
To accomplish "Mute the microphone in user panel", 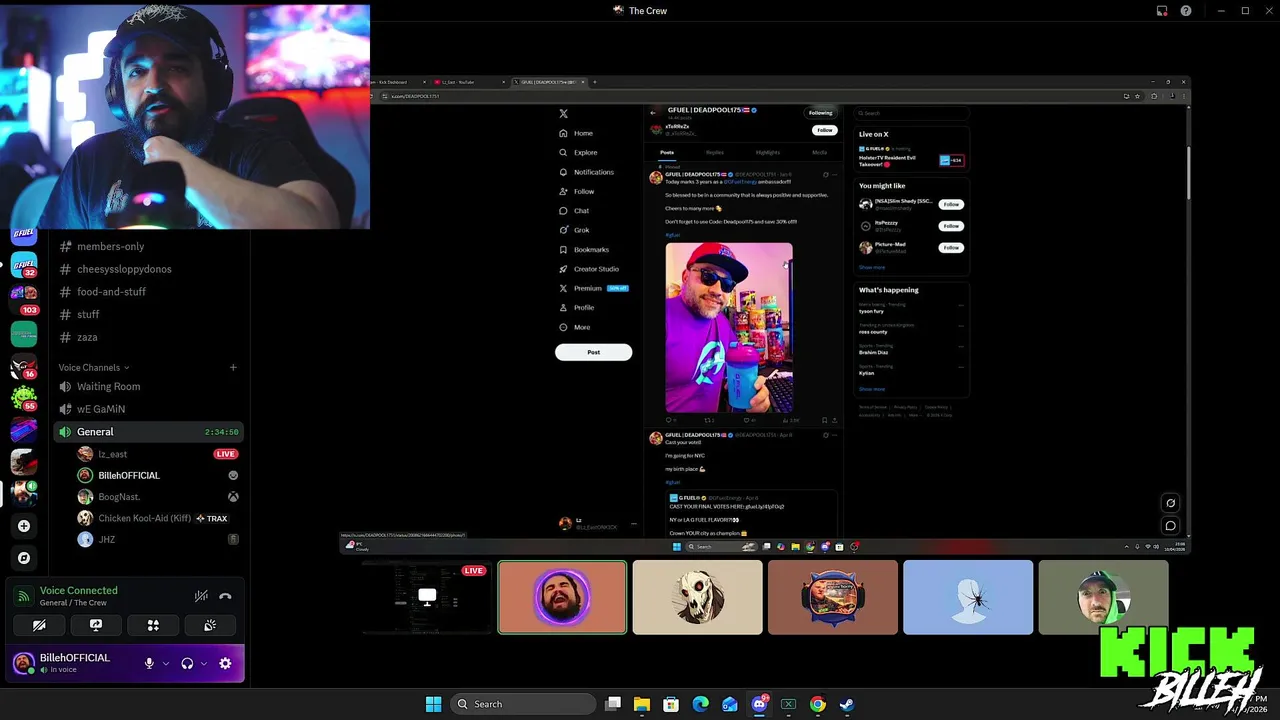I will [149, 663].
